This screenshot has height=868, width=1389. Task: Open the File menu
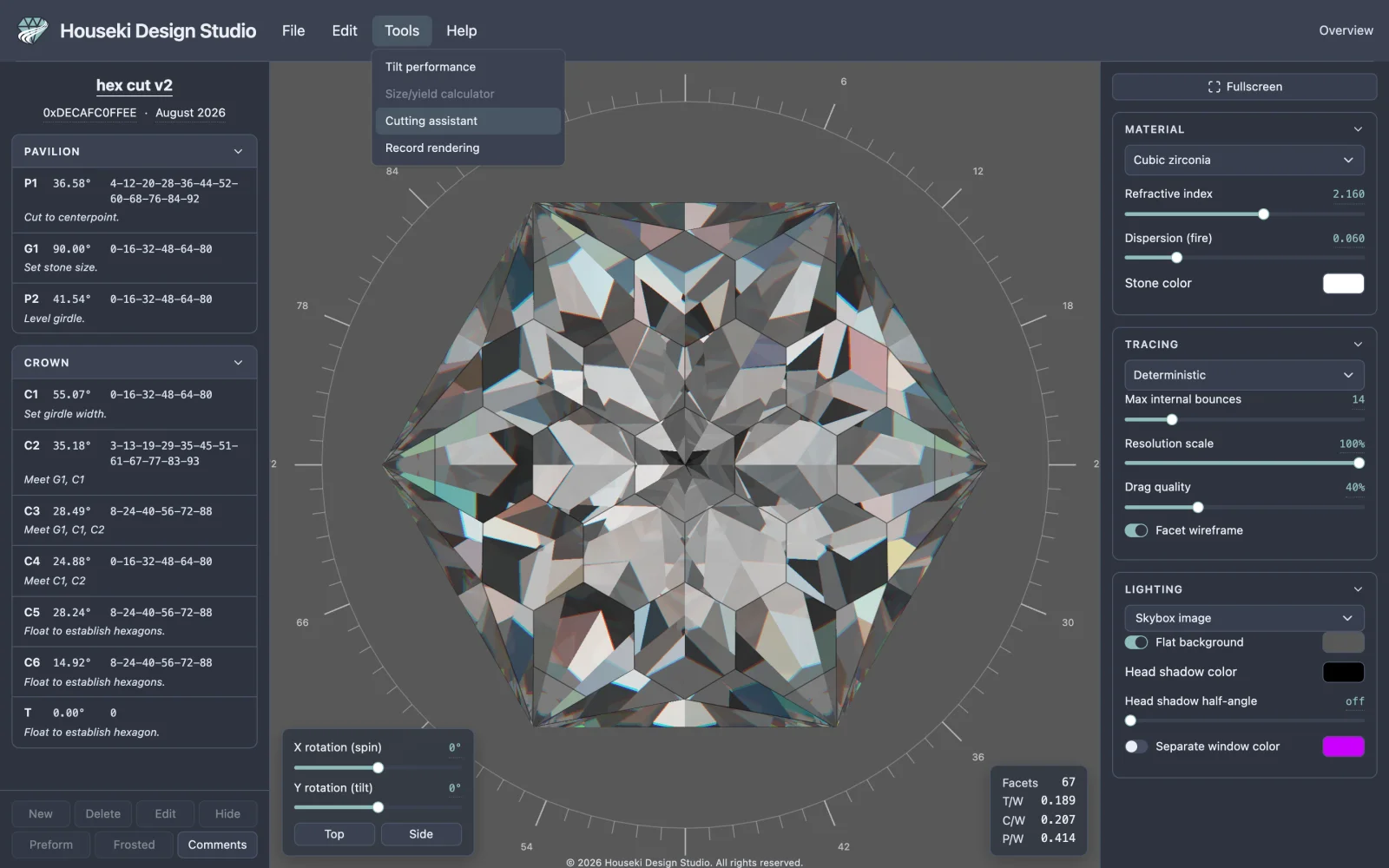click(x=293, y=30)
